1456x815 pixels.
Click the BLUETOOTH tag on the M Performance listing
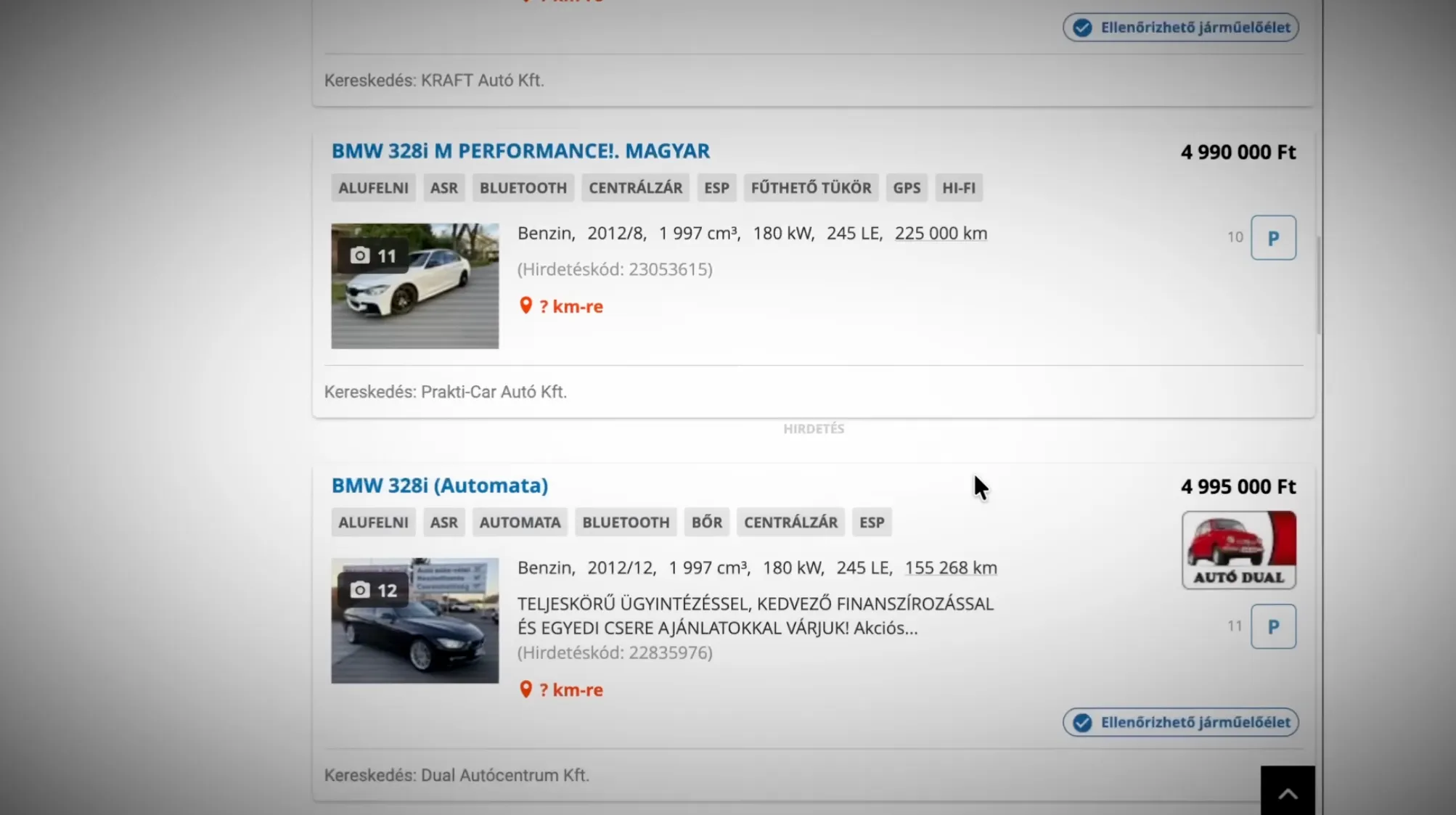tap(523, 188)
